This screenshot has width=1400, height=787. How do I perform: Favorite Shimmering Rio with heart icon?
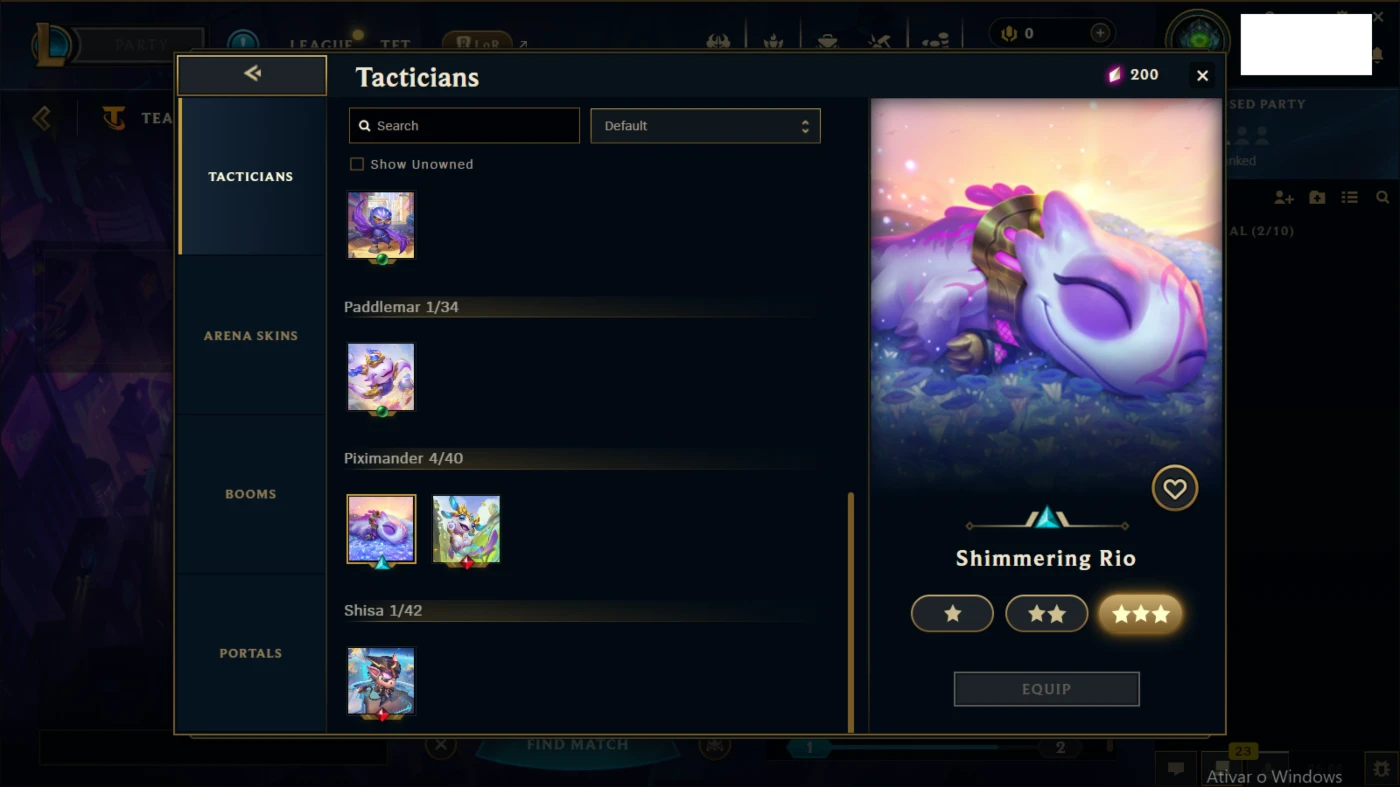point(1174,489)
